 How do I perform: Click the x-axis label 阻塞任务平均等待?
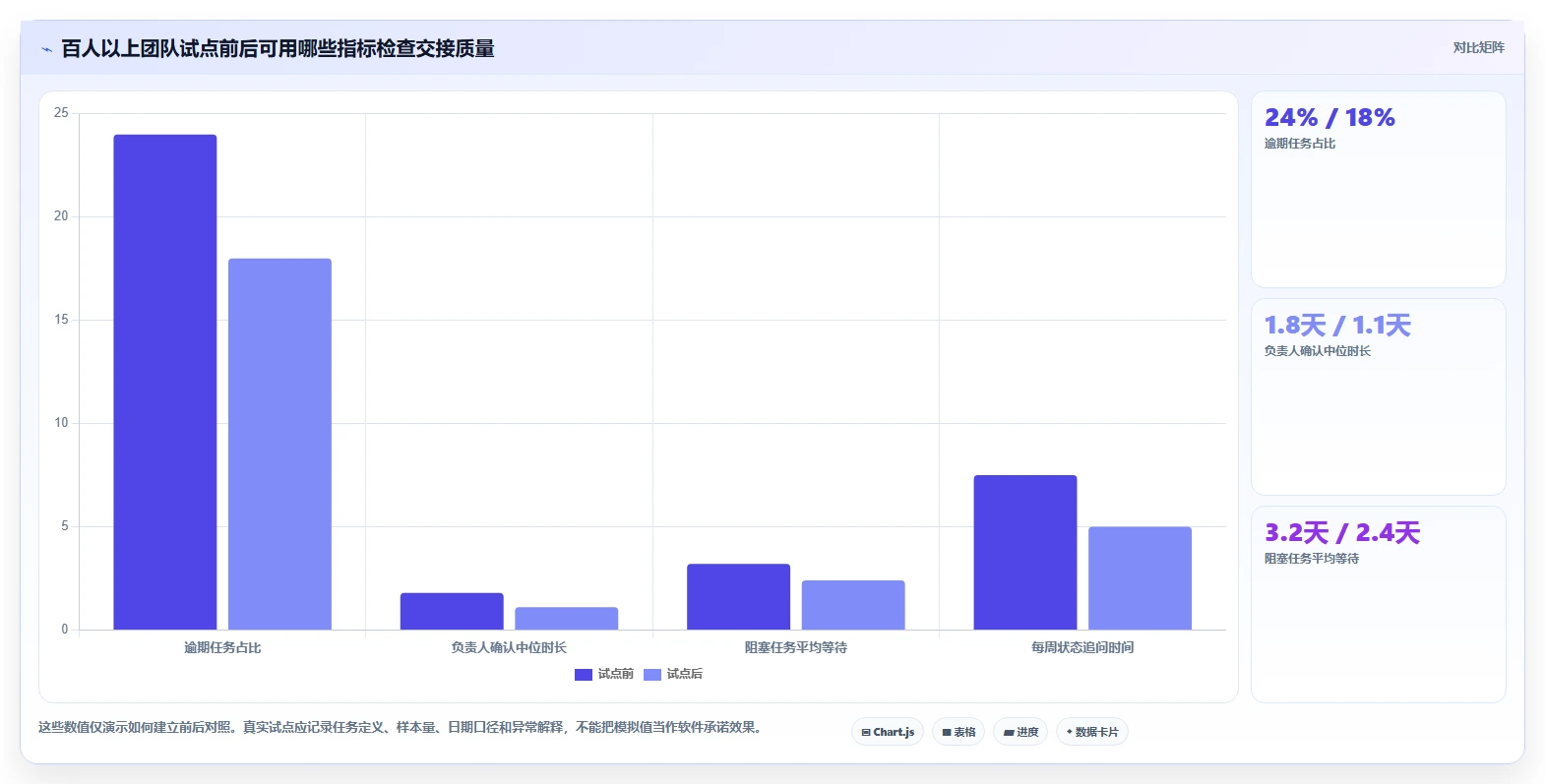pyautogui.click(x=796, y=647)
